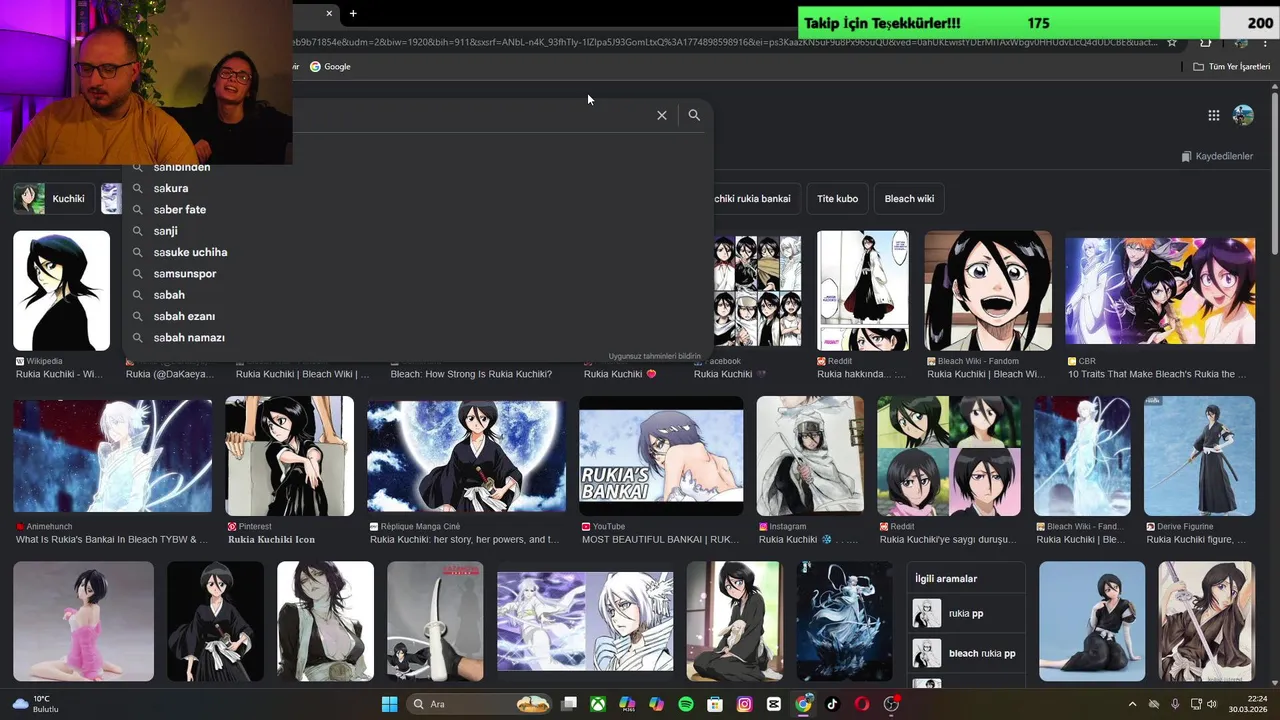Open Windows Start menu
This screenshot has height=720, width=1280.
tap(389, 704)
